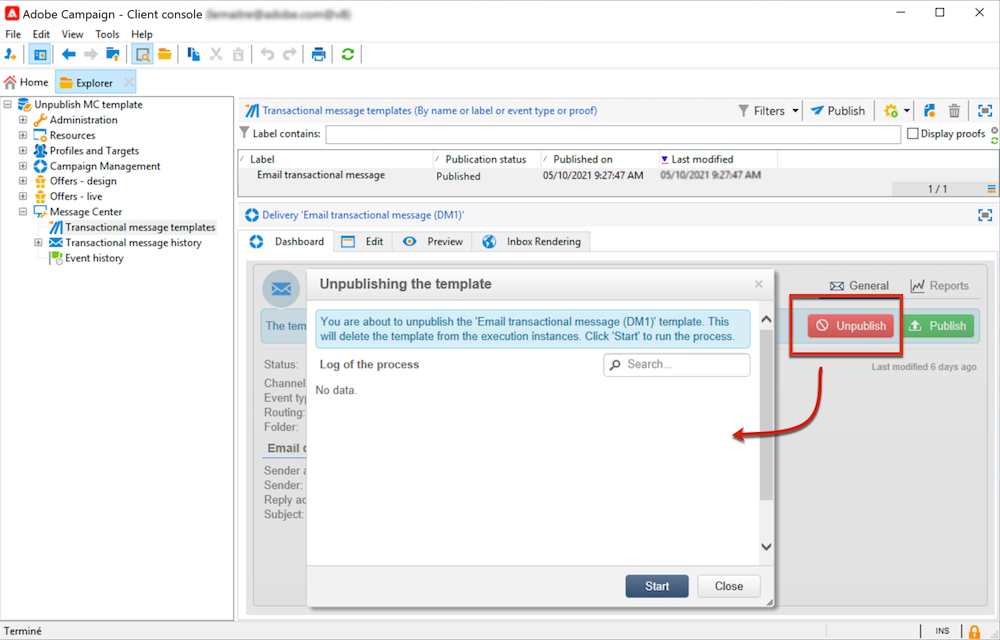Click the dialog scrollbar up arrow
Viewport: 1000px width, 640px height.
point(766,319)
